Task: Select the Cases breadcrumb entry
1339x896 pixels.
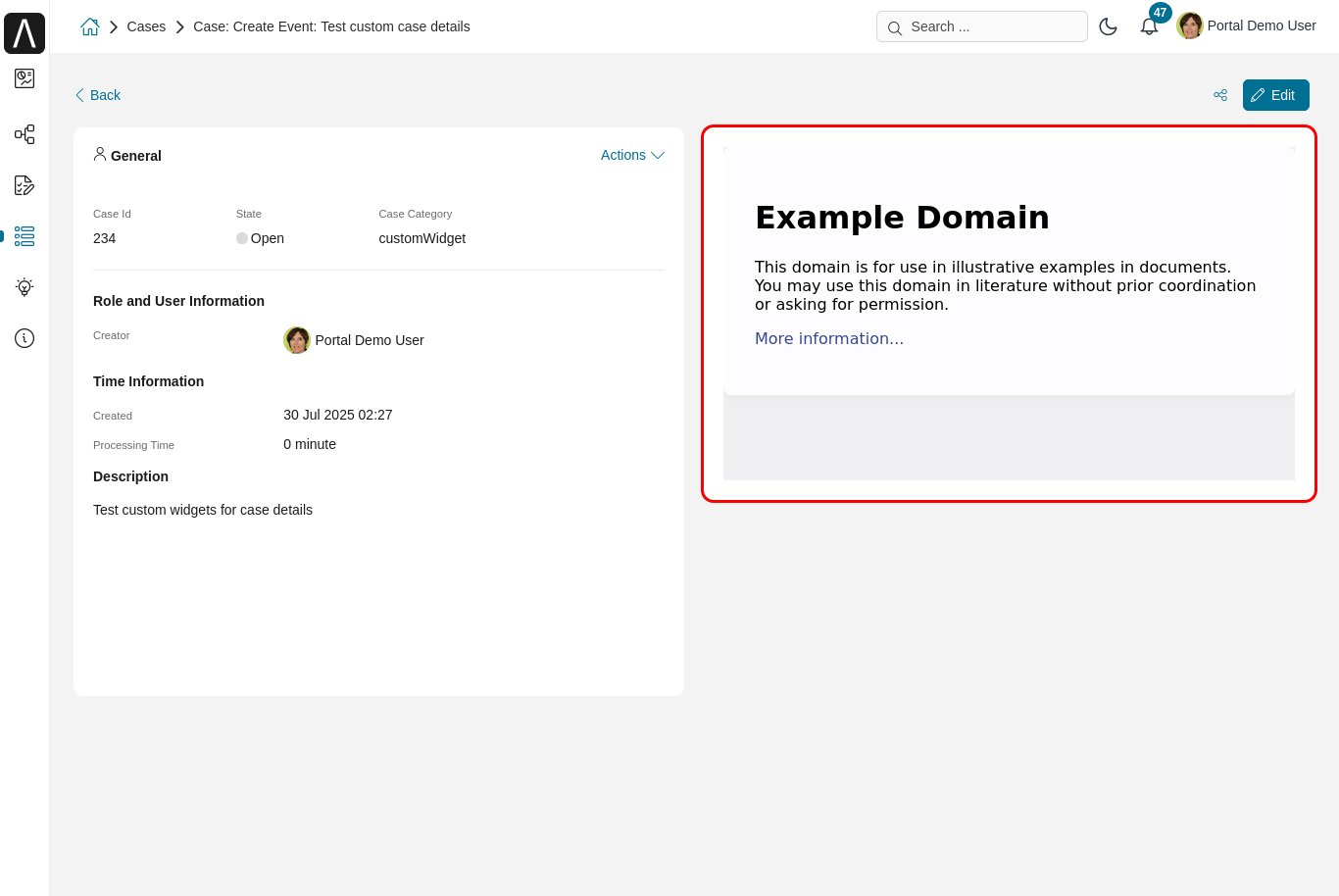Action: click(146, 26)
